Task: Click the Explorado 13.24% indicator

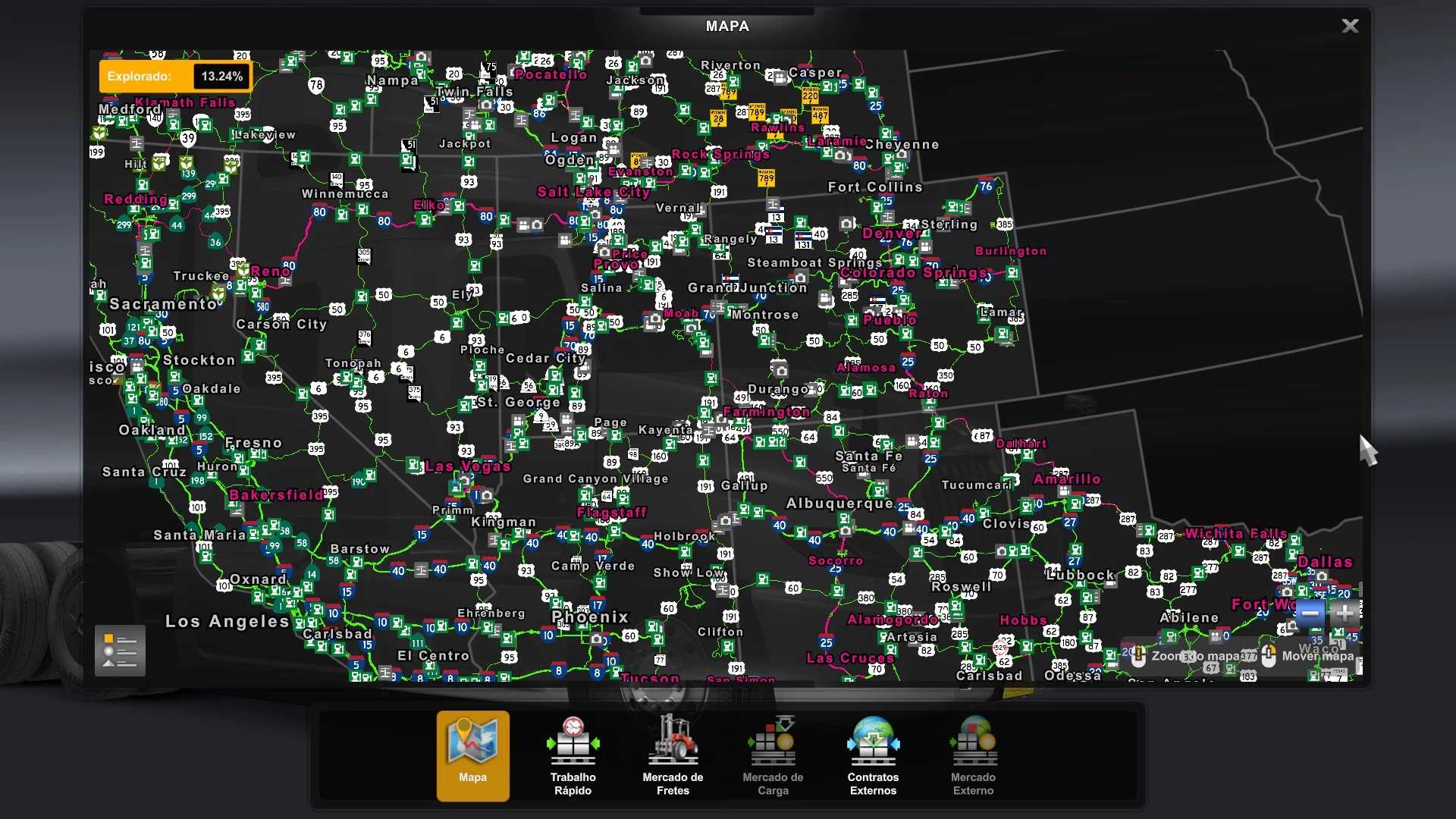Action: [175, 77]
